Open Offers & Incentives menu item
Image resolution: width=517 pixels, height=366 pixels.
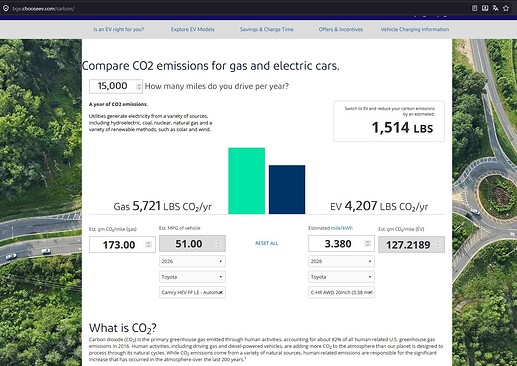click(341, 29)
